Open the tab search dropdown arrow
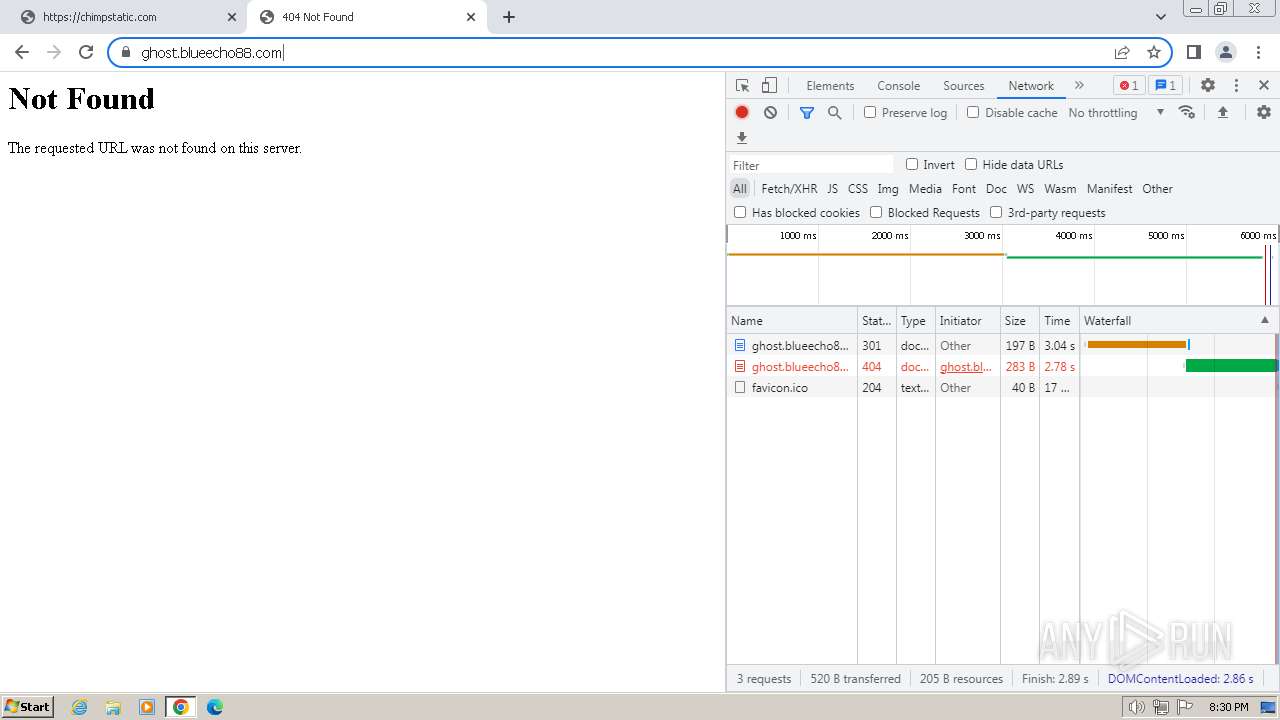This screenshot has height=720, width=1280. click(x=1160, y=17)
